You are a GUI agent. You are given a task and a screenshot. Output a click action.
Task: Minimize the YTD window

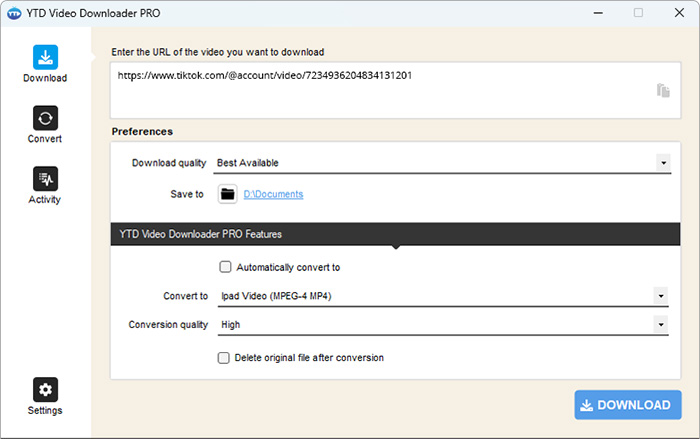pos(598,13)
